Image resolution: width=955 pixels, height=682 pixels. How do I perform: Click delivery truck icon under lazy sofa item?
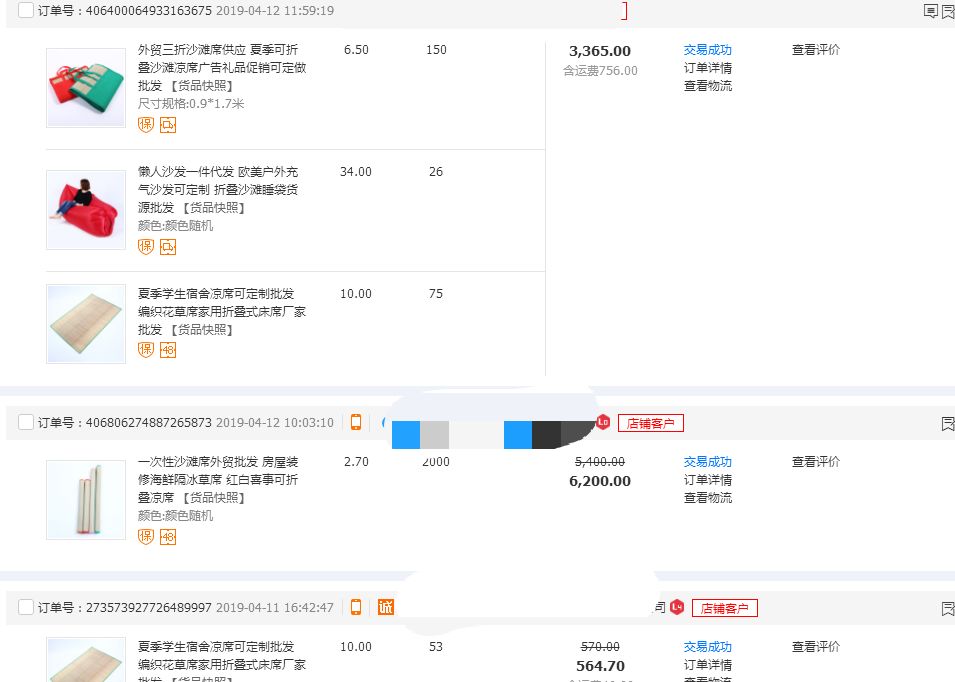click(x=168, y=246)
